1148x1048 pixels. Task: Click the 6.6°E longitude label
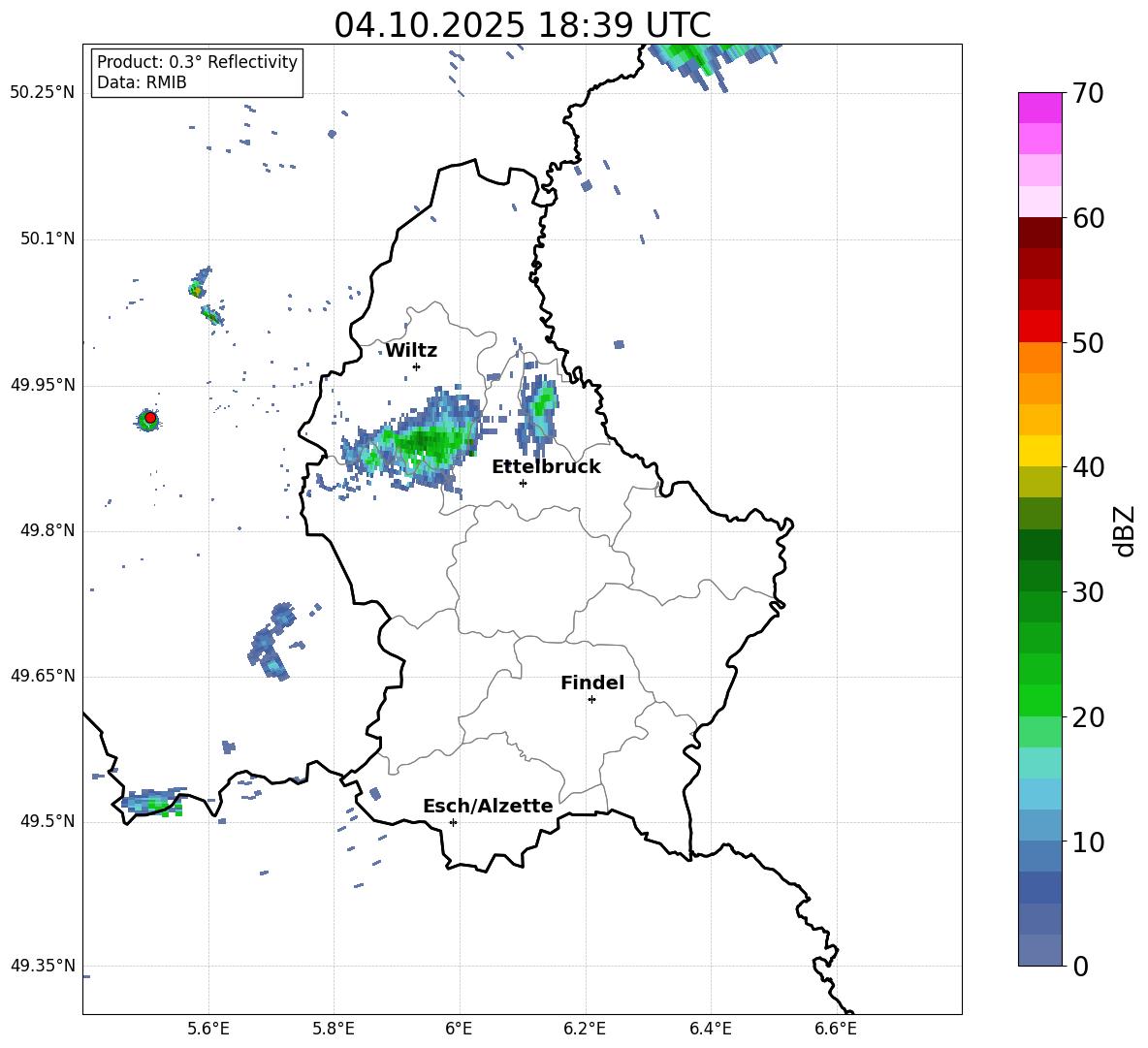coord(836,1029)
